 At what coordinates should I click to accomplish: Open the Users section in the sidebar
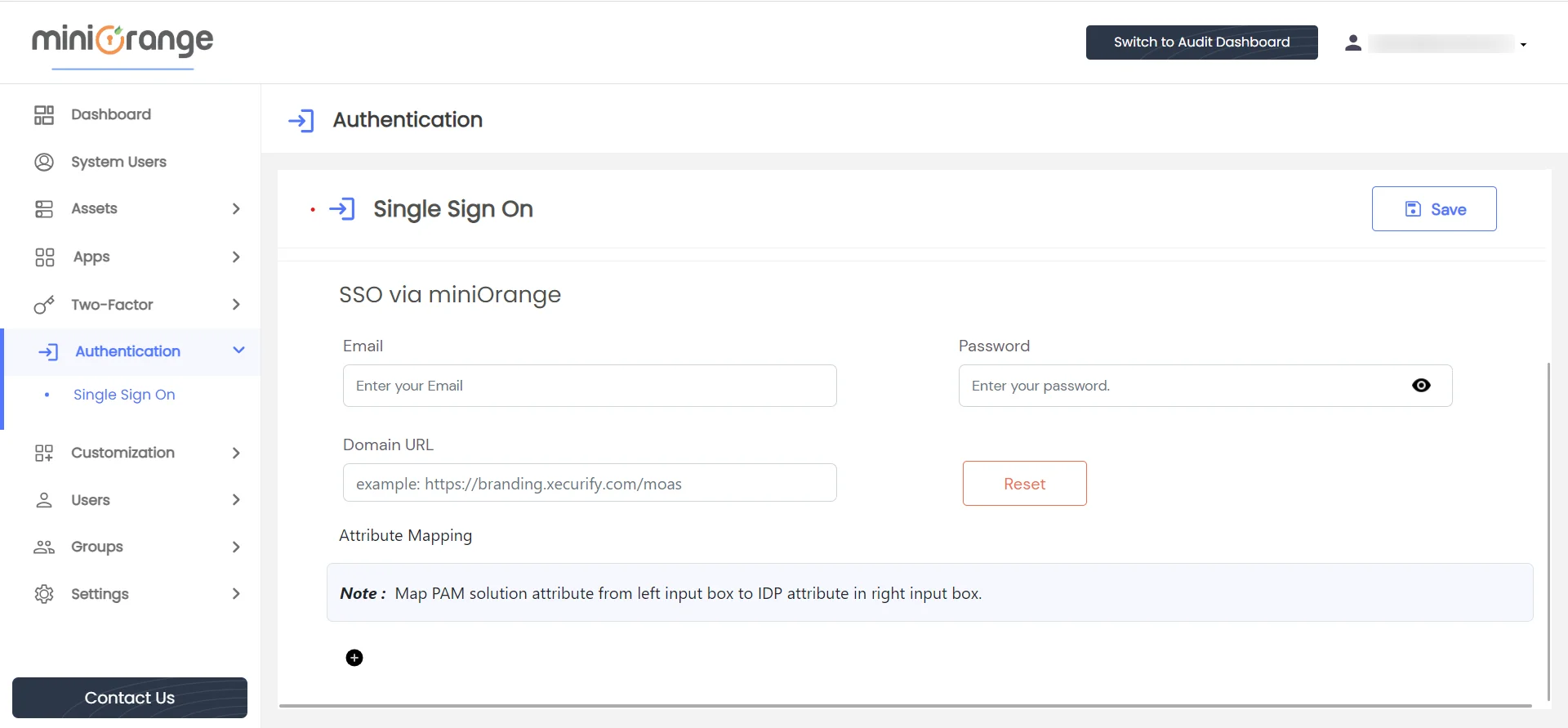(91, 500)
